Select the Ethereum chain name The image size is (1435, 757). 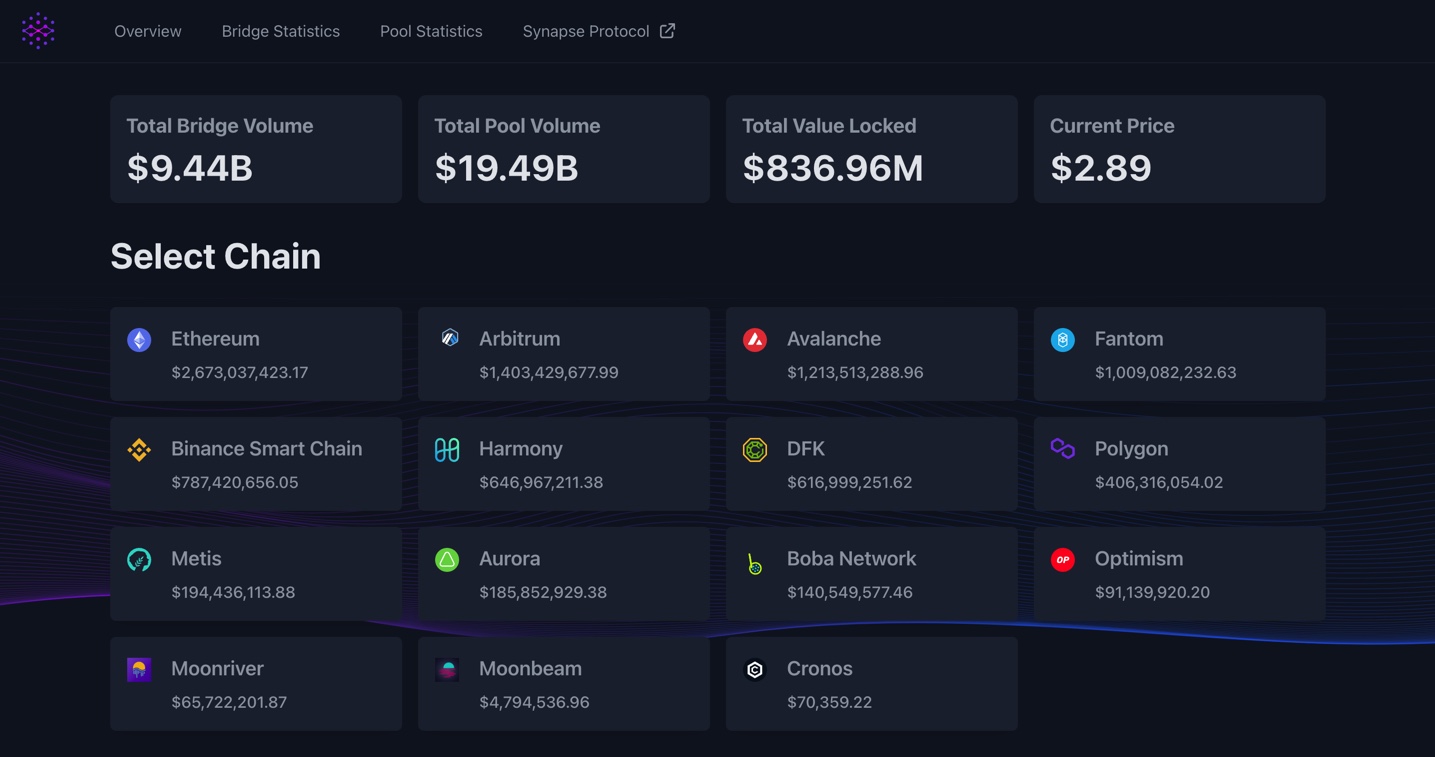[215, 339]
